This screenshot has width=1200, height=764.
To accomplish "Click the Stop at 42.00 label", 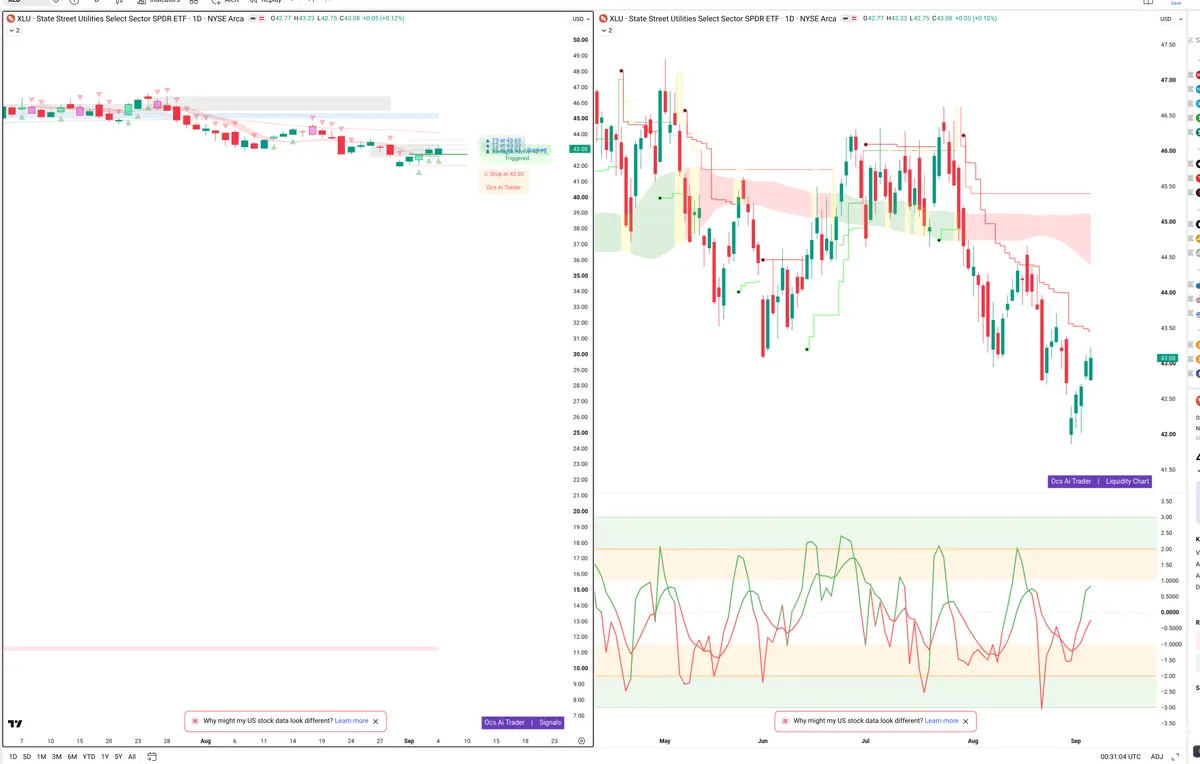I will tap(504, 174).
